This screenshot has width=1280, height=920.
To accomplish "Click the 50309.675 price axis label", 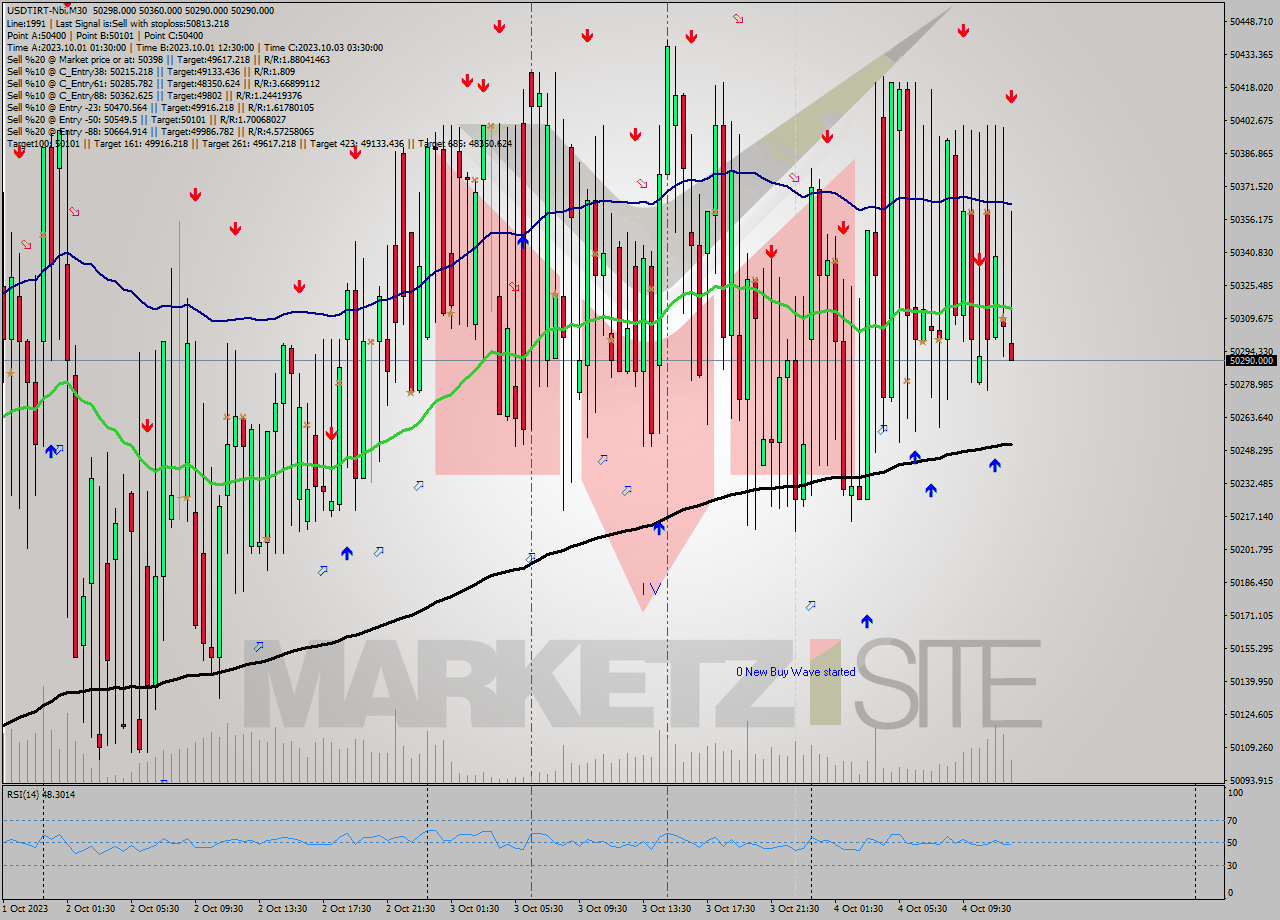I will (1251, 318).
